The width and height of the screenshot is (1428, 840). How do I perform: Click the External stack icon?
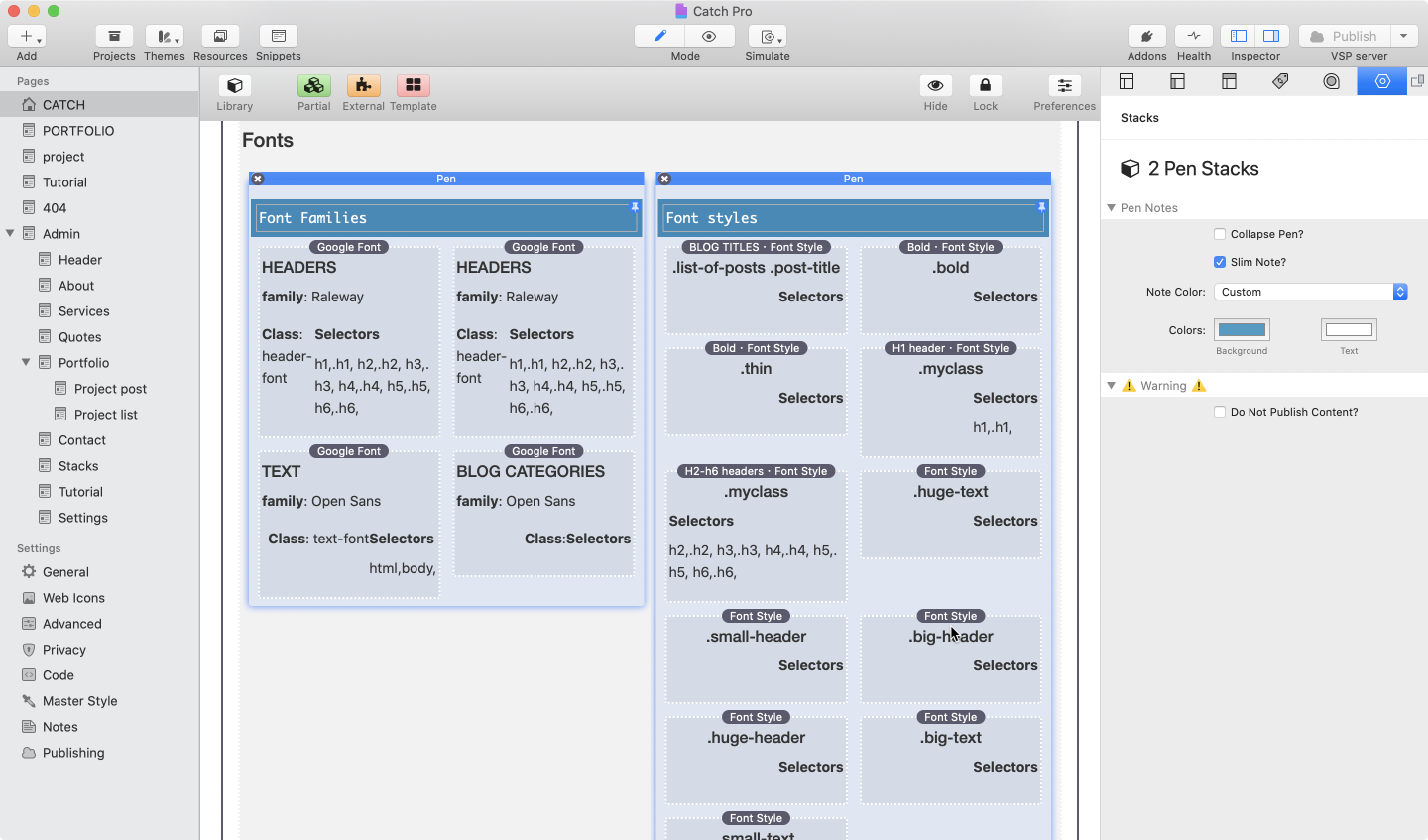tap(363, 86)
